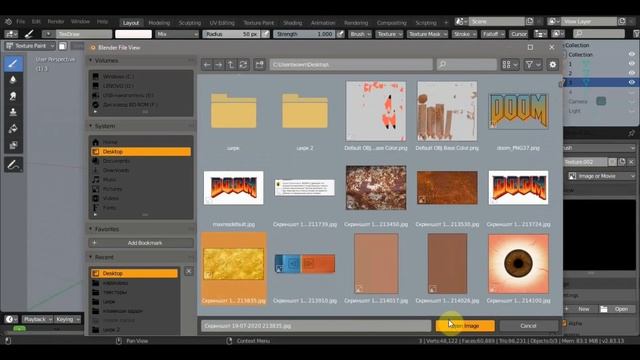Select the Annotate tool
The width and height of the screenshot is (640, 360).
[x=13, y=164]
